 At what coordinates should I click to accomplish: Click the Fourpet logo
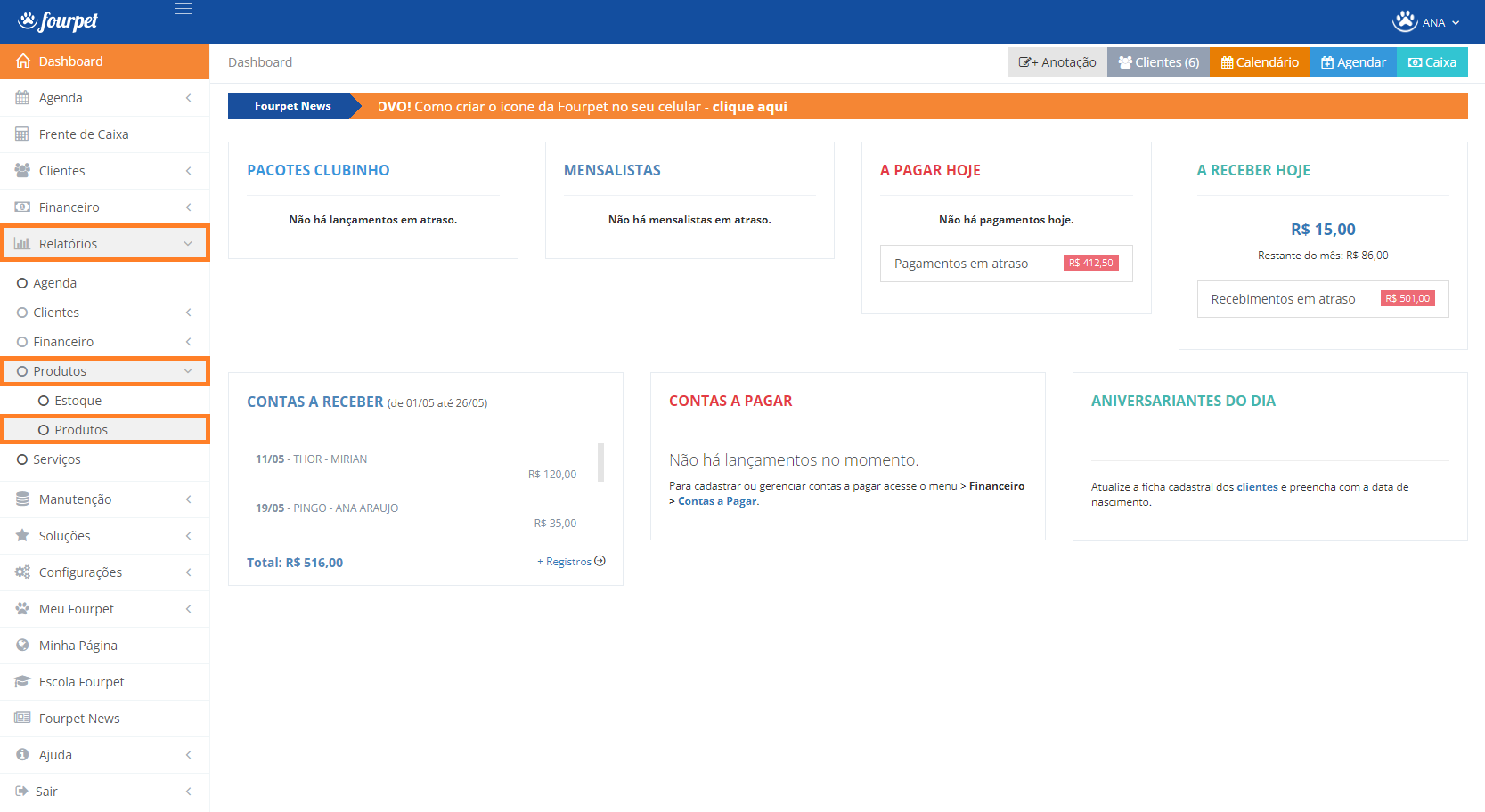58,20
